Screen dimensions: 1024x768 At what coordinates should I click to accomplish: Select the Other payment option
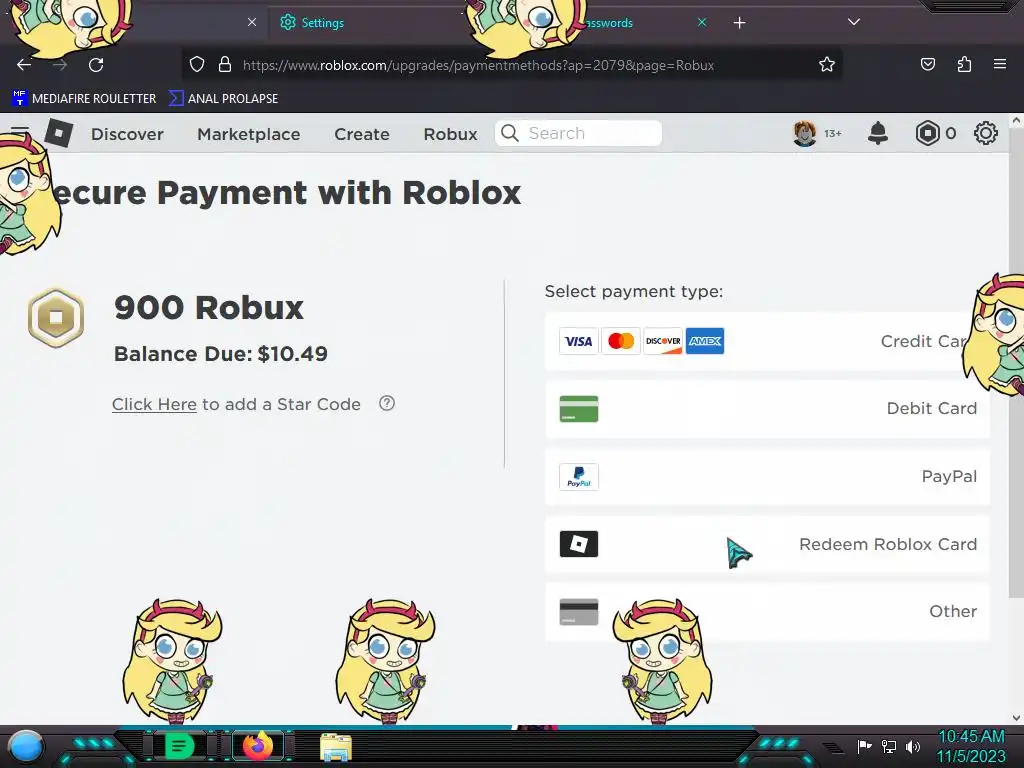click(x=767, y=612)
